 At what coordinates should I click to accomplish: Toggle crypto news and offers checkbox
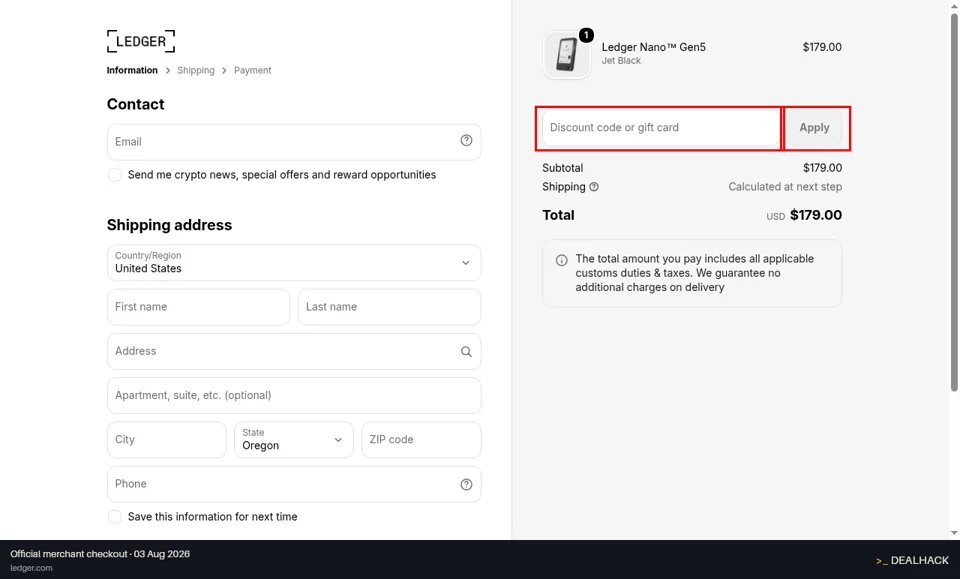(x=114, y=175)
